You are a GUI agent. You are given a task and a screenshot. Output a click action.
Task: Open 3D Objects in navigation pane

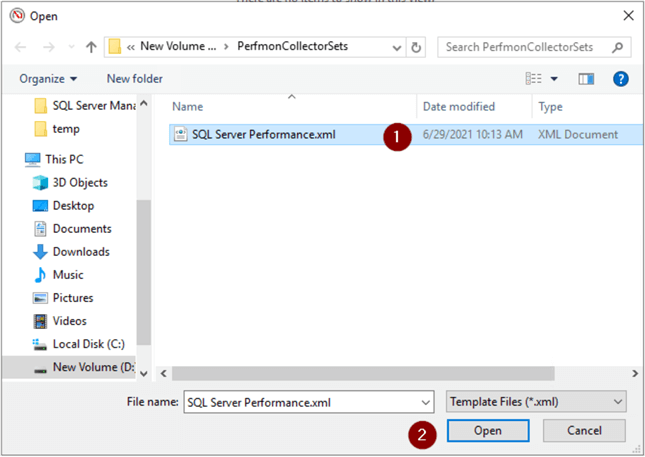[70, 182]
